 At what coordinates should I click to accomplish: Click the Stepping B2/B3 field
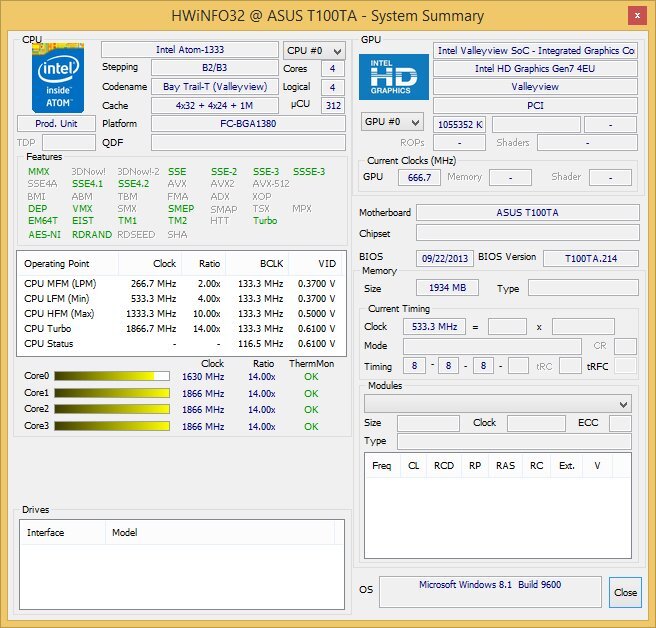pyautogui.click(x=215, y=68)
